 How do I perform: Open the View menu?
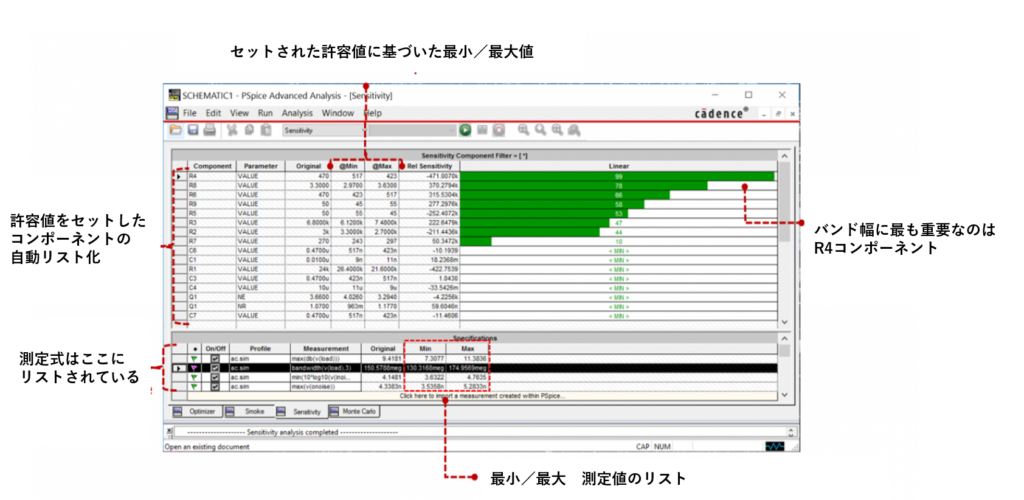[240, 113]
